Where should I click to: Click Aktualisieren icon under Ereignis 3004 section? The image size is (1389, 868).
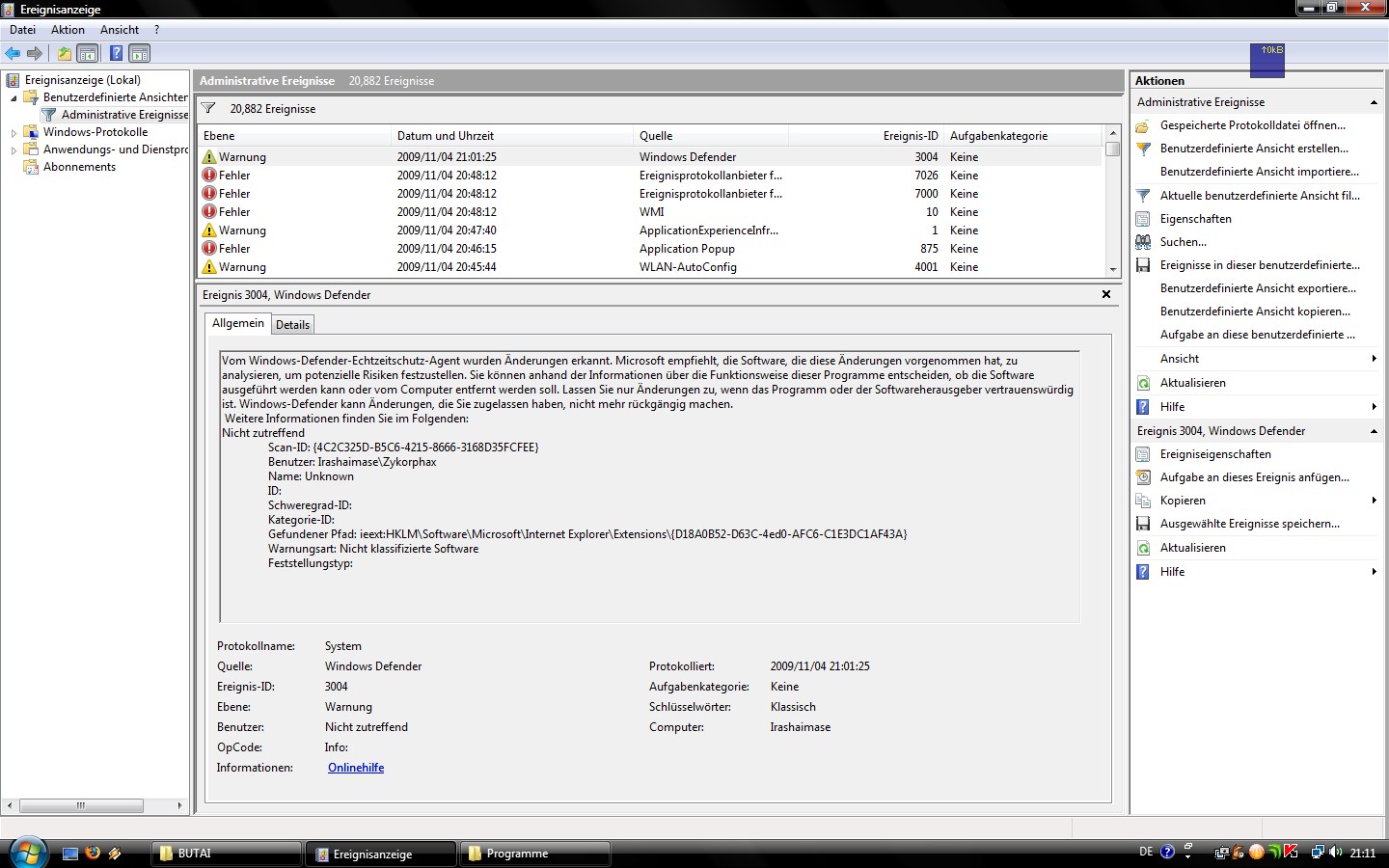[x=1143, y=548]
